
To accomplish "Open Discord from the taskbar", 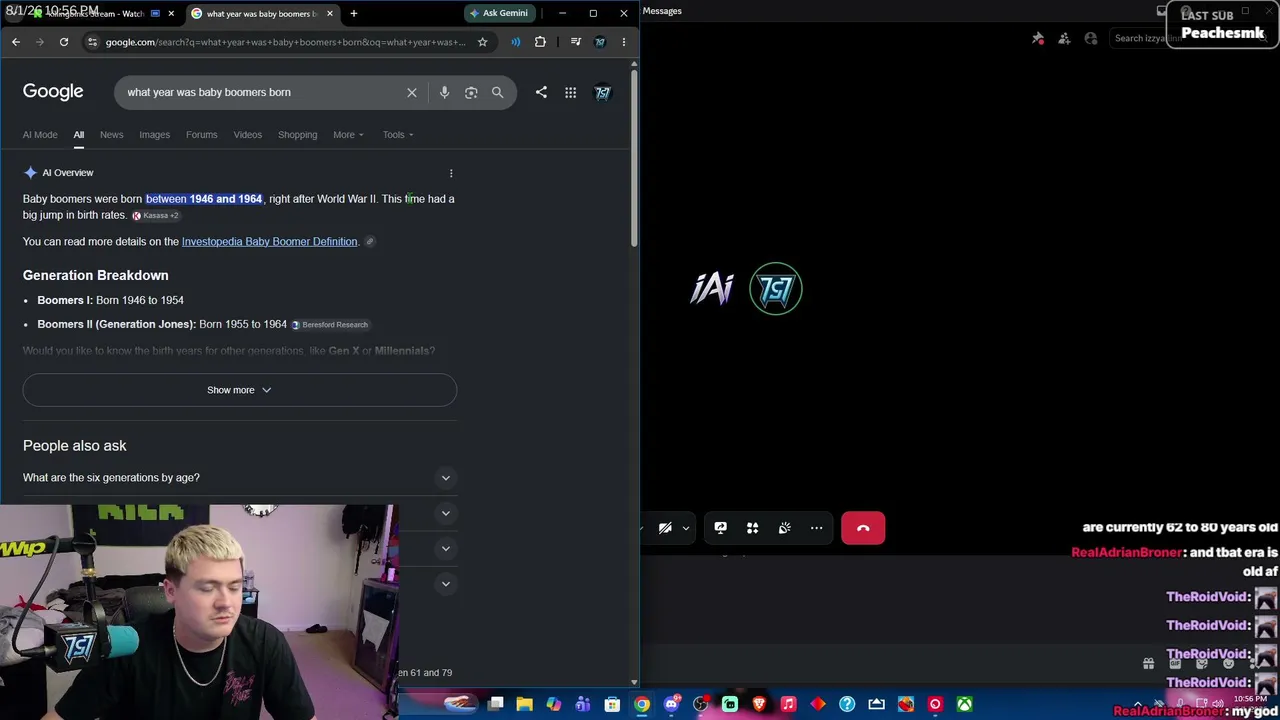I will 671,704.
